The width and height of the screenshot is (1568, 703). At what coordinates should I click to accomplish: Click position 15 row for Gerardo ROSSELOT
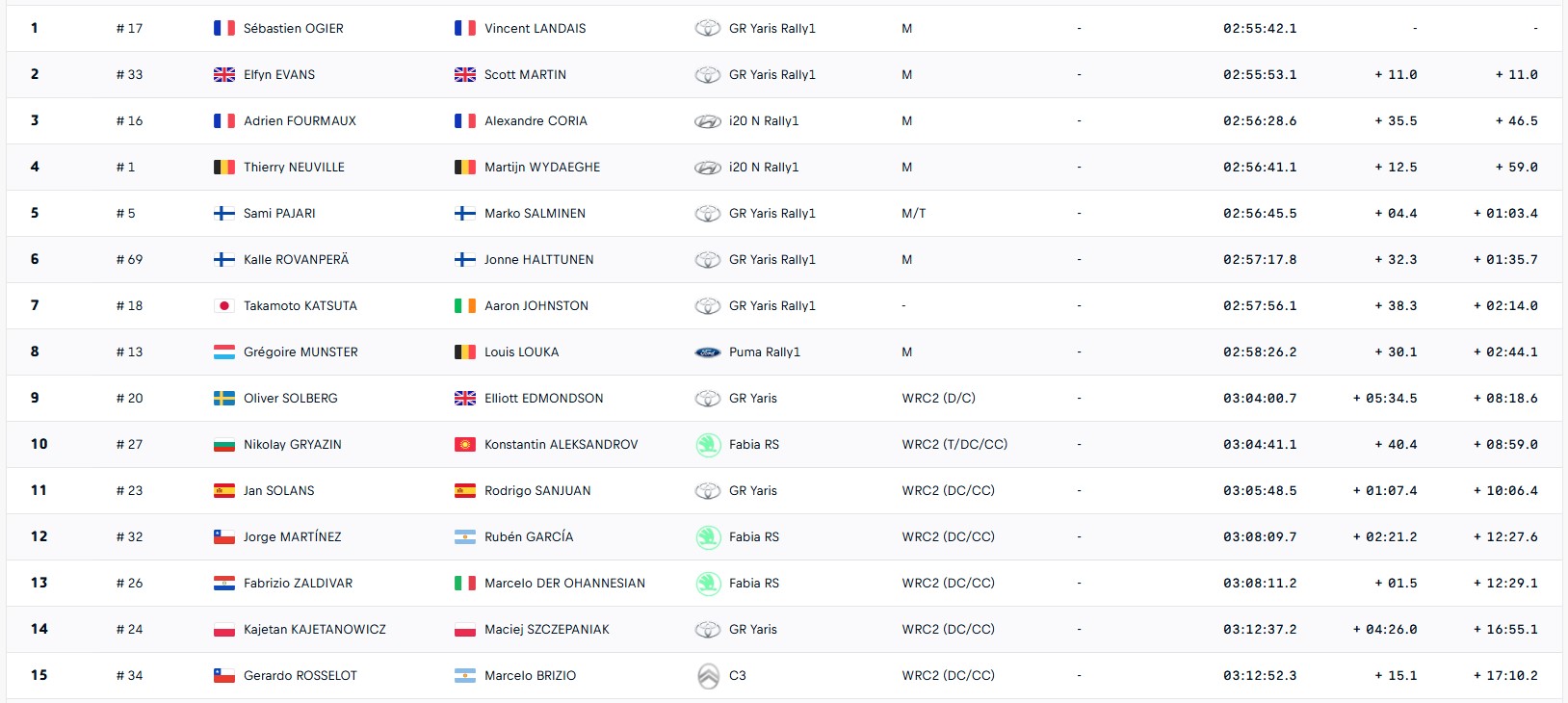point(784,675)
